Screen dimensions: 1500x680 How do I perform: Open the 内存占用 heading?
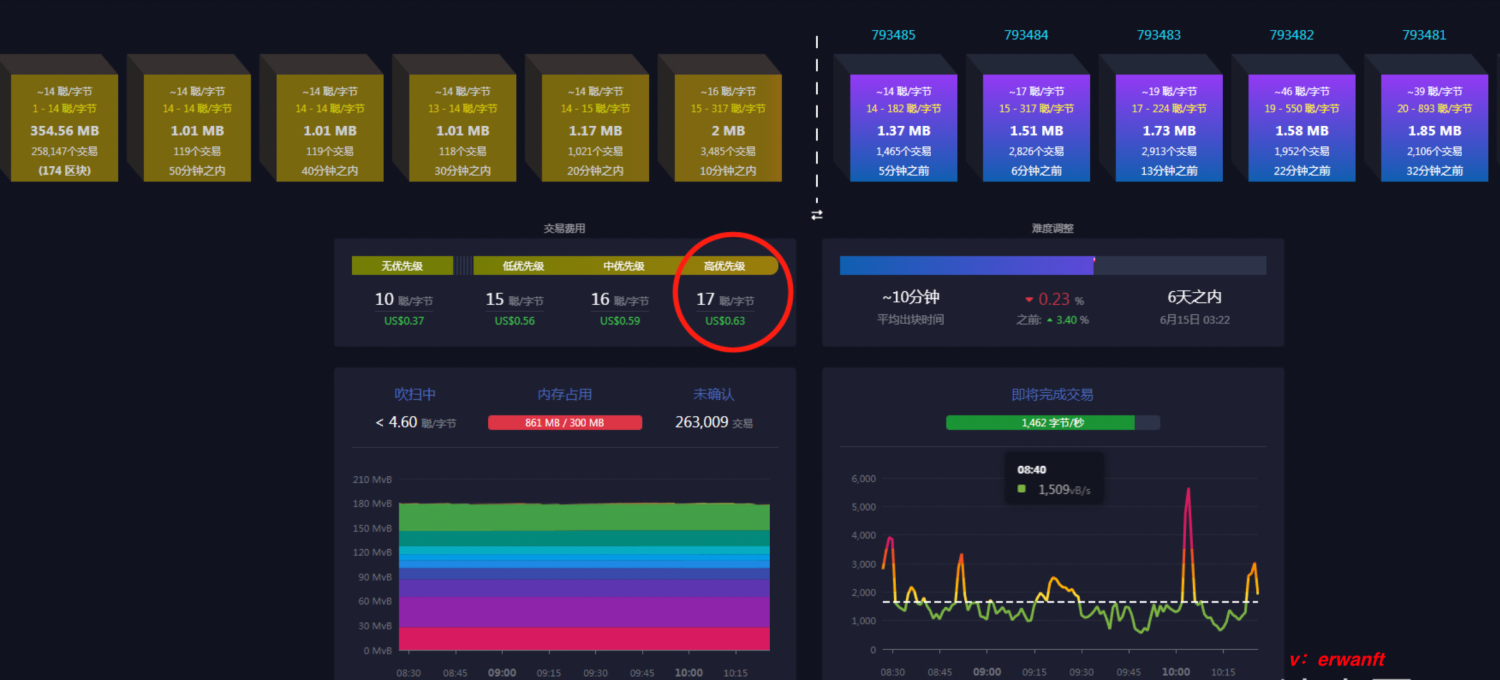[565, 395]
